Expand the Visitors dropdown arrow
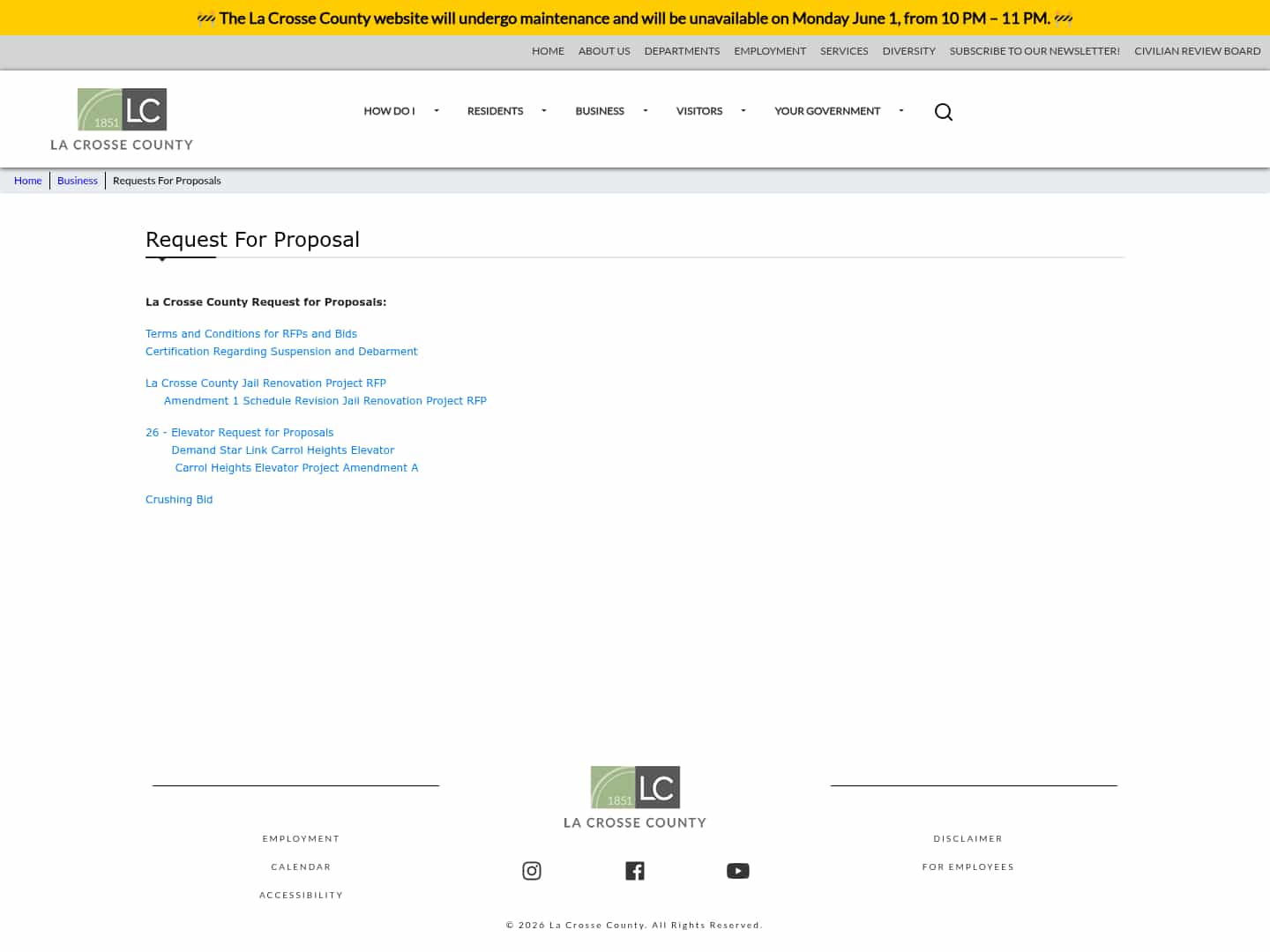 click(x=743, y=111)
